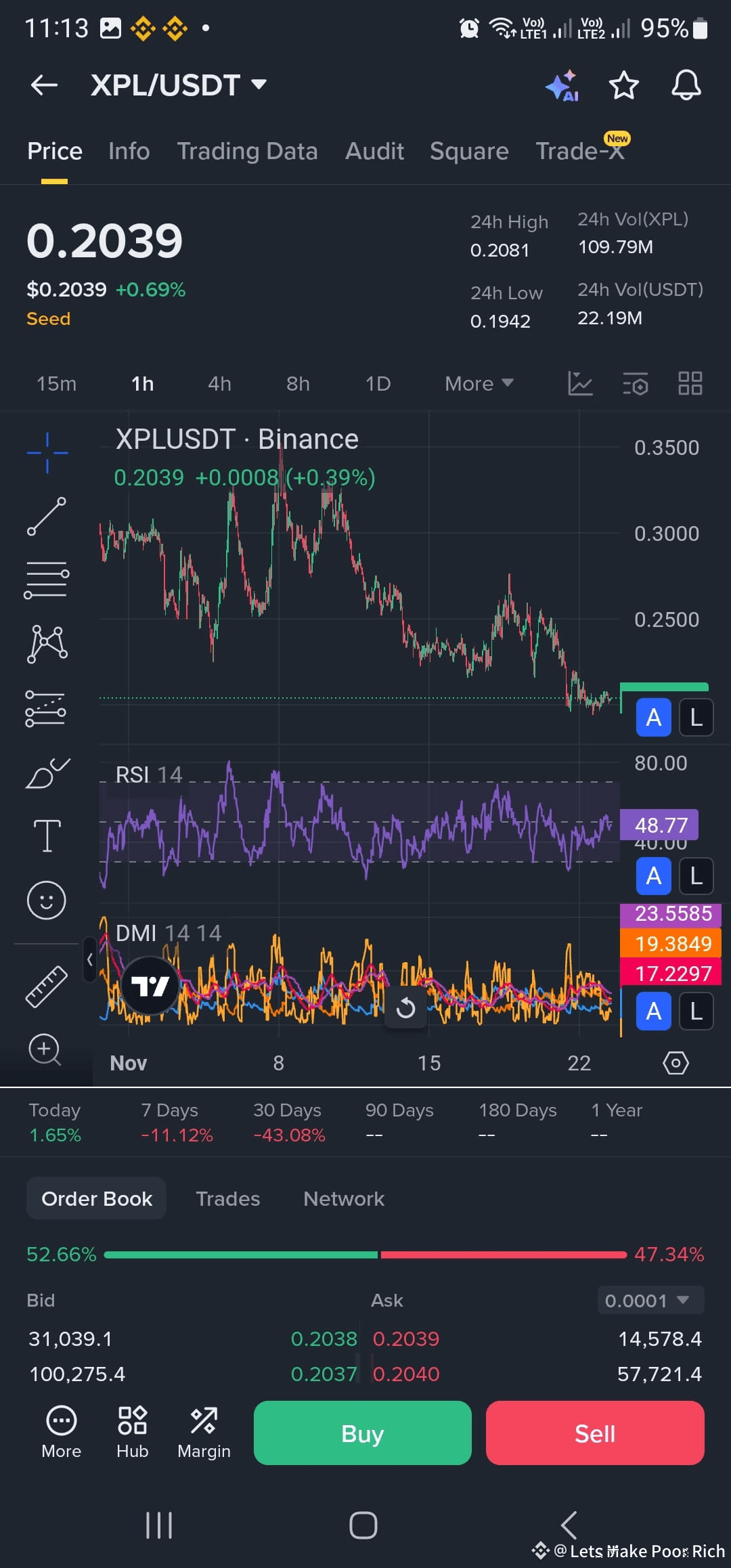Go back with the top-left arrow
Screen dimensions: 731x1568
pos(45,85)
